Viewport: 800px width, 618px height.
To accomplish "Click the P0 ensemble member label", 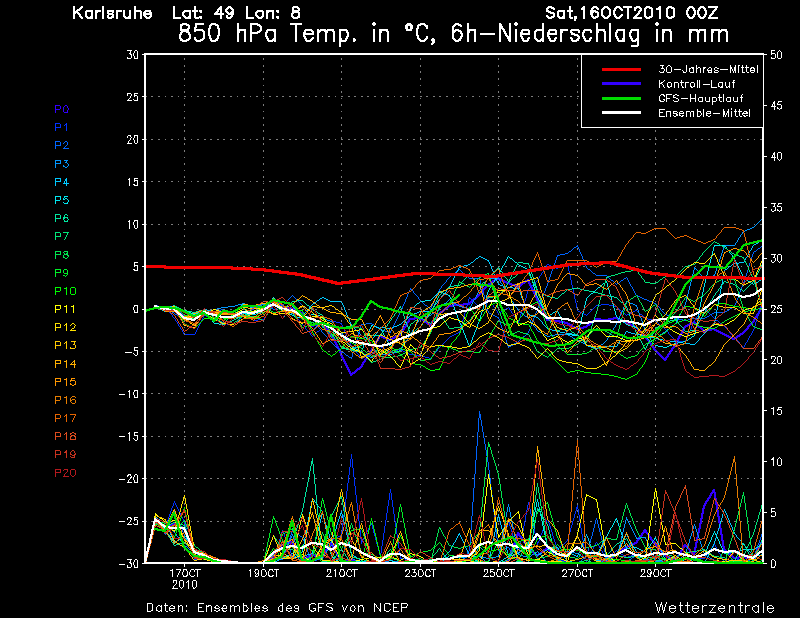I will pos(62,109).
